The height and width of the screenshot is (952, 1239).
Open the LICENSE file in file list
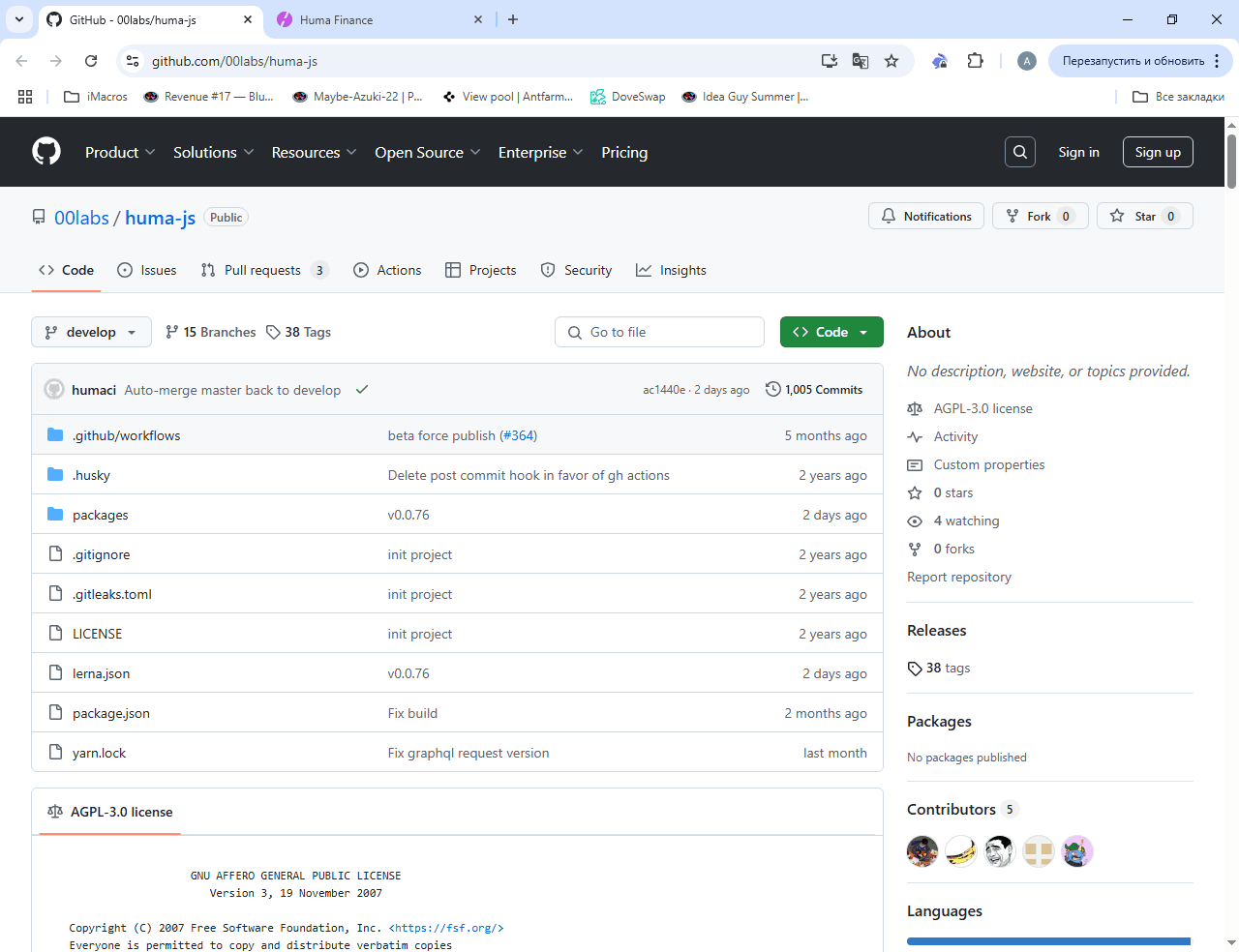97,634
